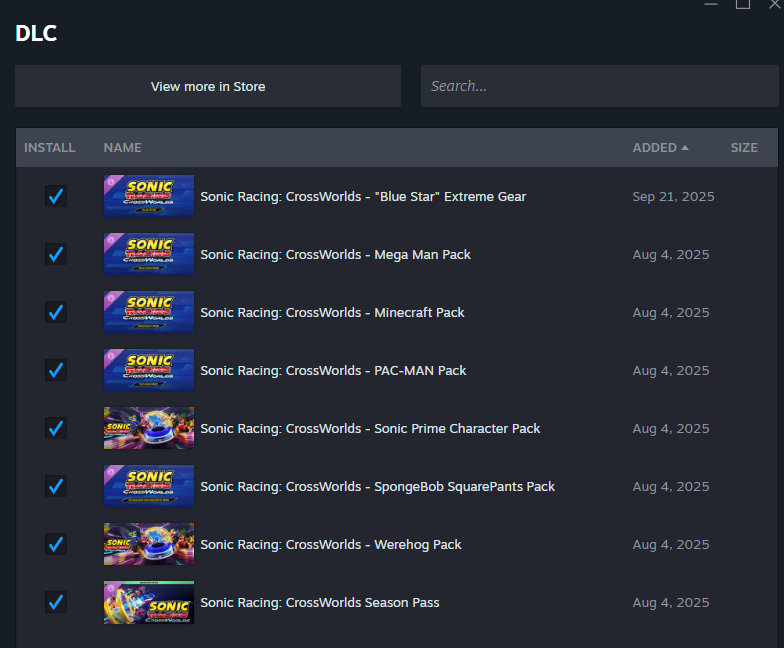Viewport: 784px width, 648px height.
Task: Click Sonic Prime Pack's "Aug 4, 2025" date
Action: pyautogui.click(x=670, y=428)
